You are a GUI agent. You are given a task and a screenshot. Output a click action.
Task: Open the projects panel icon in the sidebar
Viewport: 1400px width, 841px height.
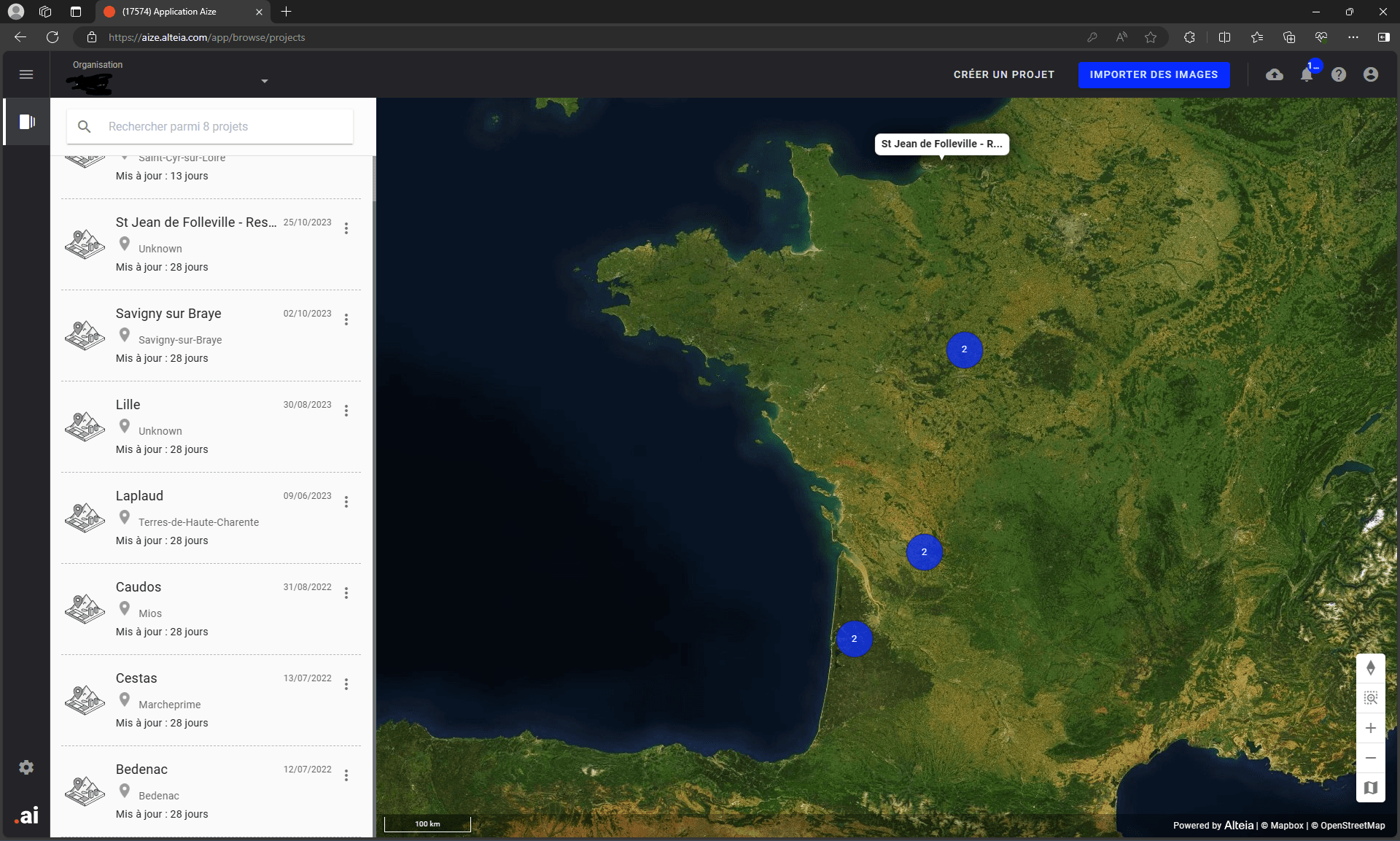(26, 122)
